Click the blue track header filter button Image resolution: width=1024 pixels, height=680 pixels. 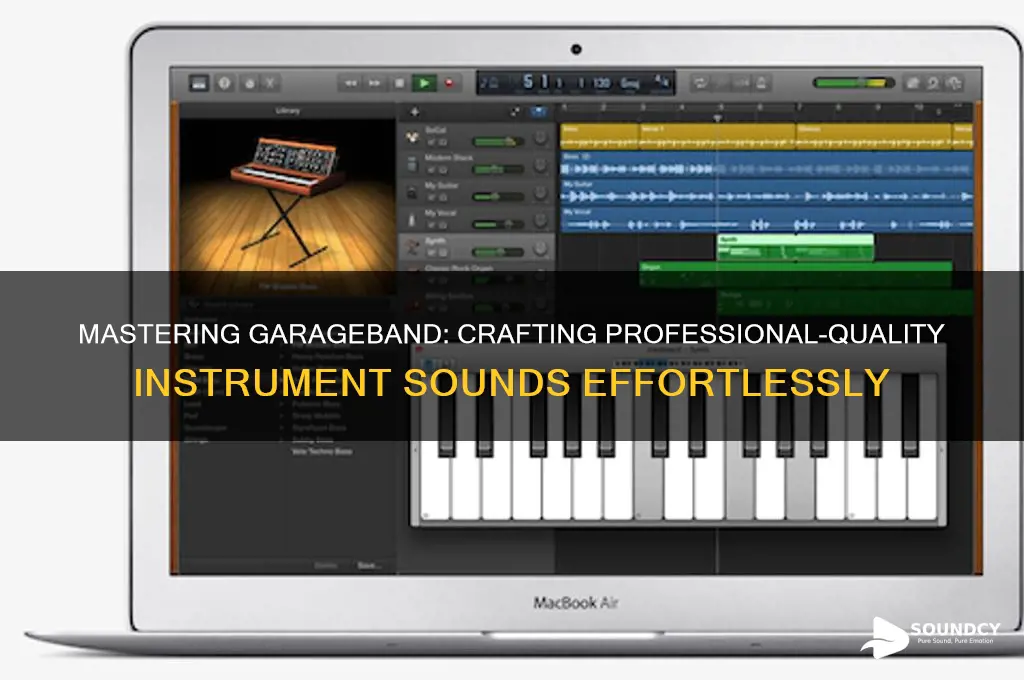coord(538,112)
